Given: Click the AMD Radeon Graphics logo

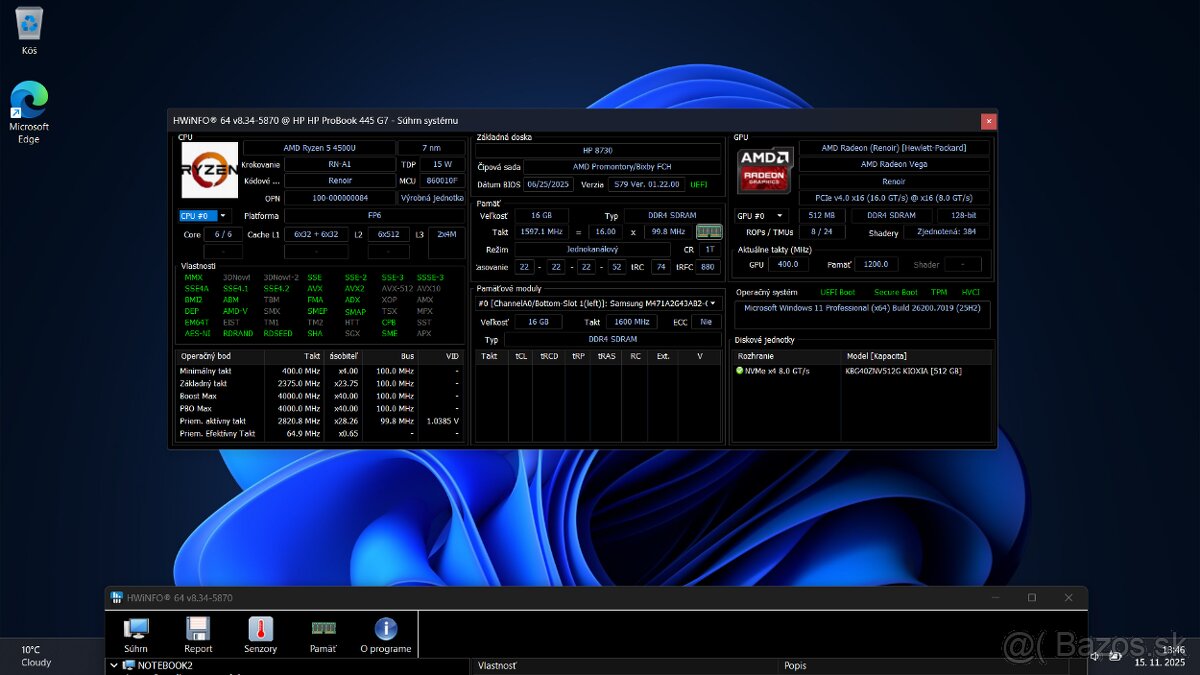Looking at the screenshot, I should (765, 170).
